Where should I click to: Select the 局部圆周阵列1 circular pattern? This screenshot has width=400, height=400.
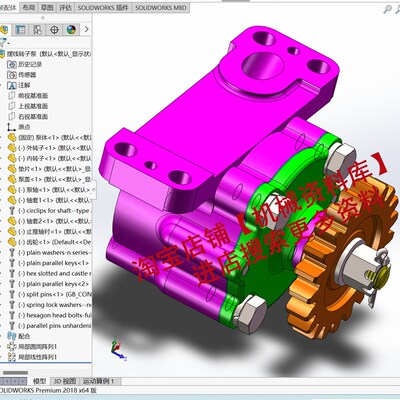[x=32, y=347]
